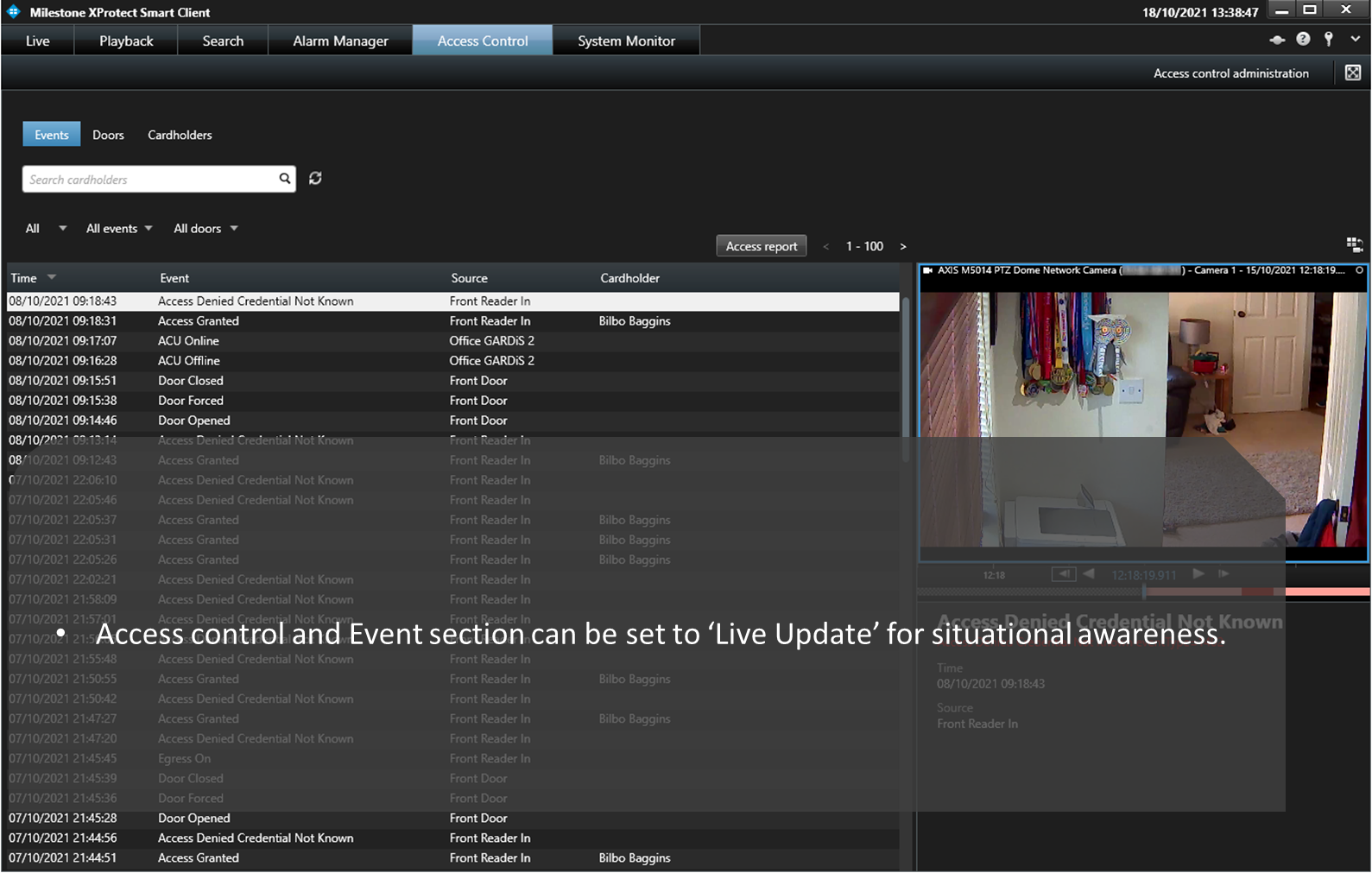The width and height of the screenshot is (1372, 873).
Task: Click the Milestone logo icon in title bar
Action: [13, 12]
